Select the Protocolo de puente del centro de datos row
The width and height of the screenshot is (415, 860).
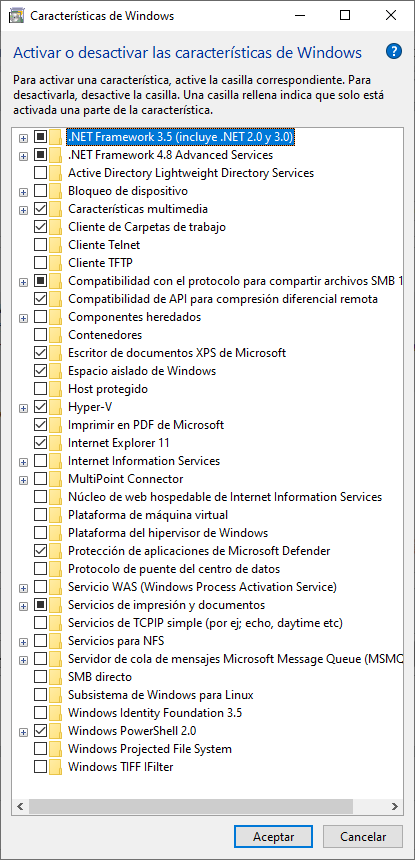(x=174, y=569)
